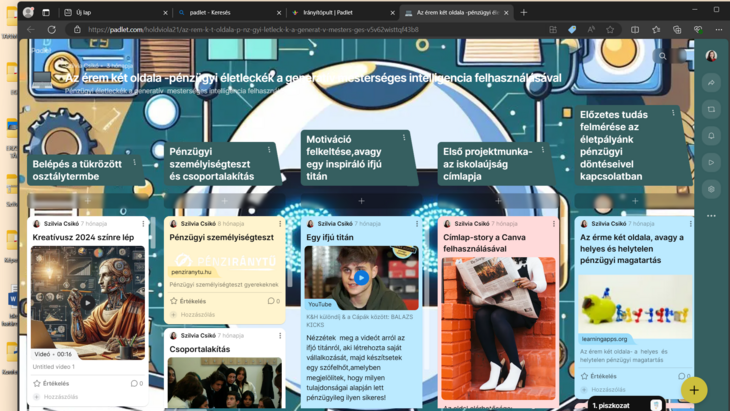Open comments on Az érme két oldala post
The image size is (730, 411).
(x=684, y=376)
